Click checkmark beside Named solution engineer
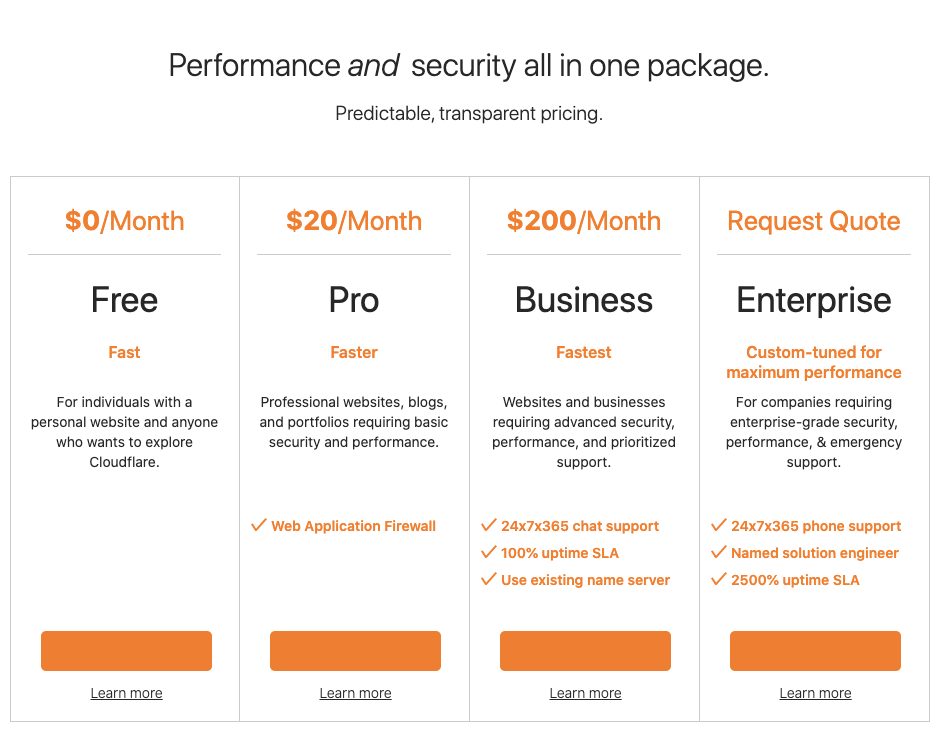 [719, 552]
